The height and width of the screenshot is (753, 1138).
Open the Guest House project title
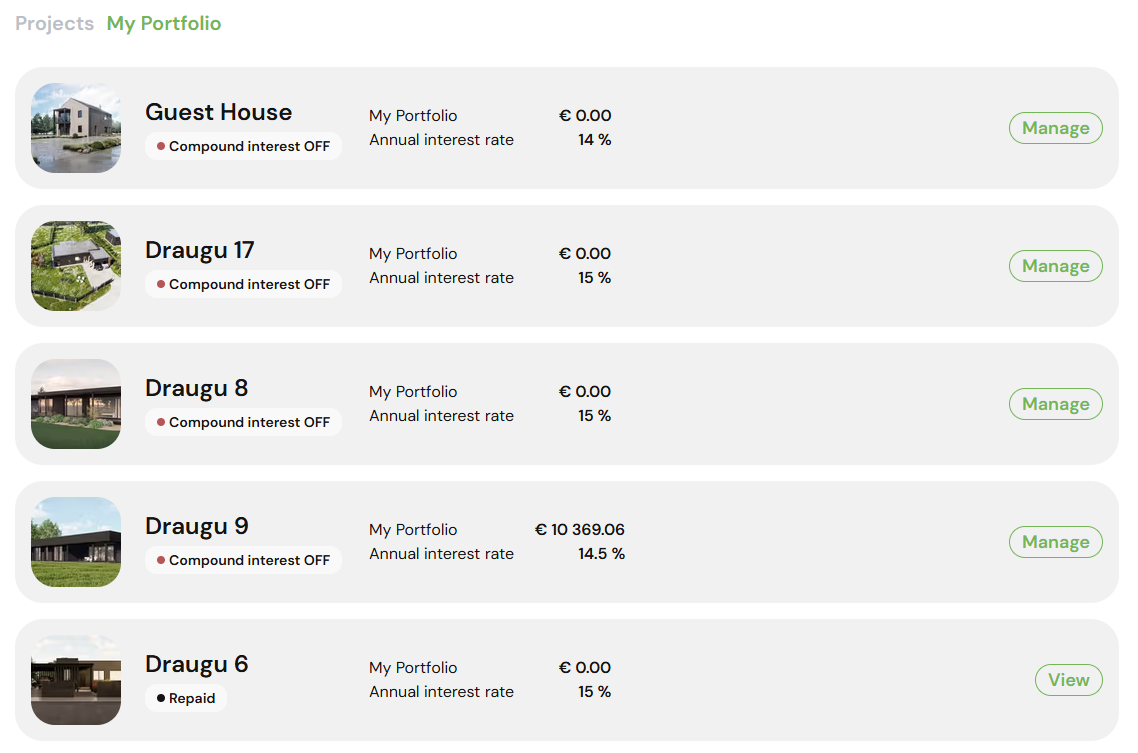pyautogui.click(x=218, y=112)
